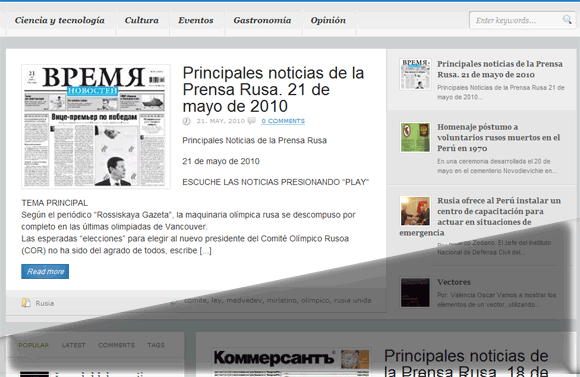Switch to the TAGS tab

click(156, 345)
